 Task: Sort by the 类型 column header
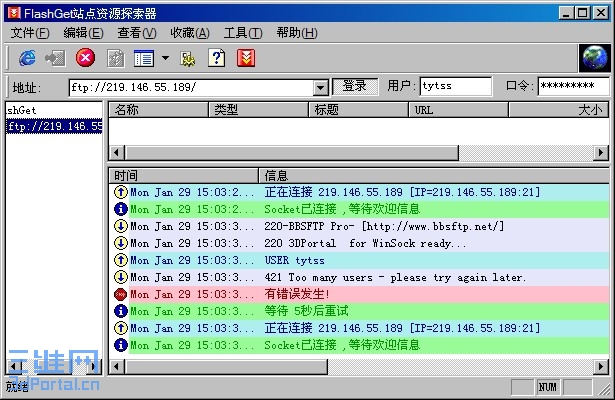[x=258, y=110]
